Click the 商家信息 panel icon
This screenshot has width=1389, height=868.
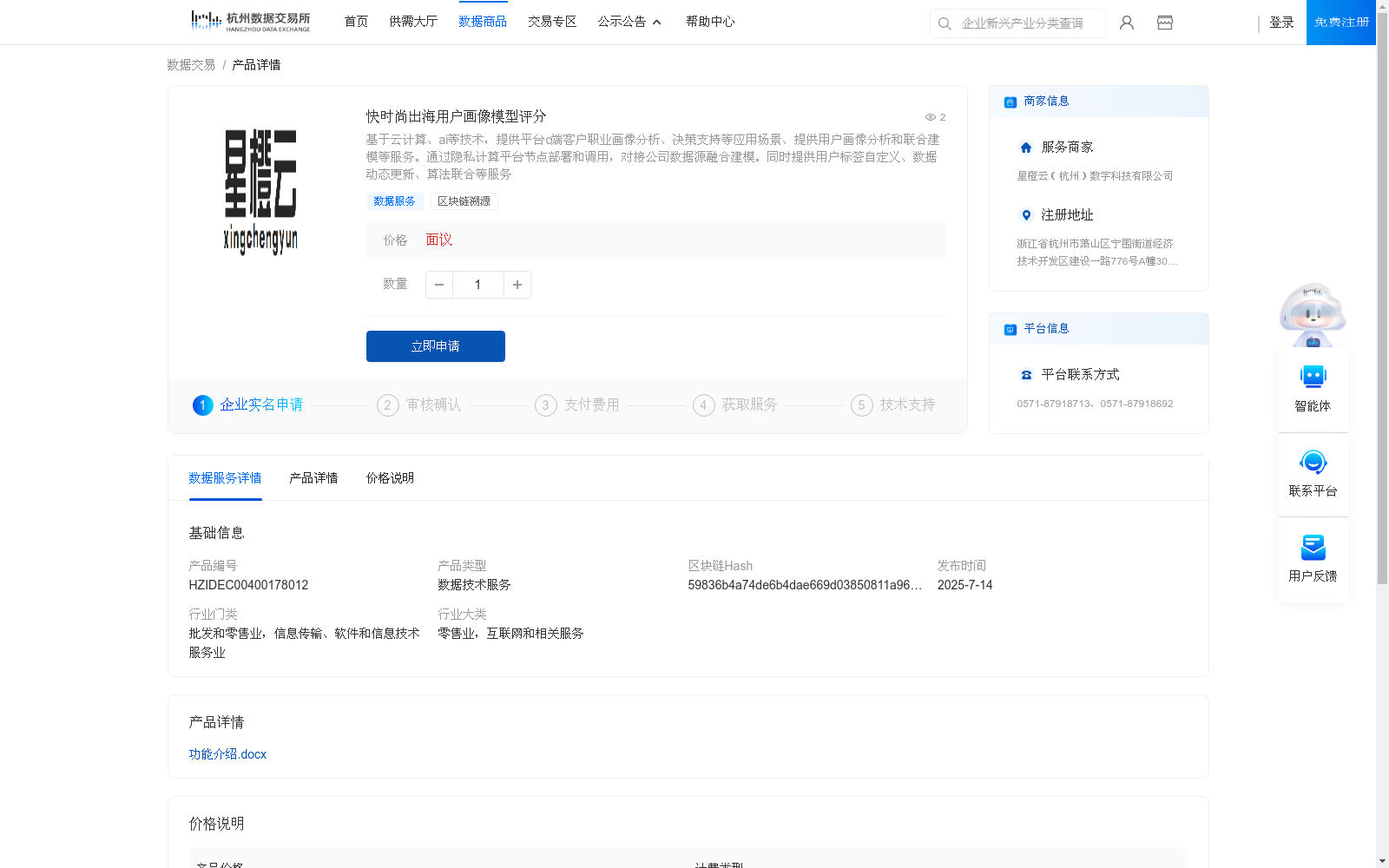point(1010,102)
